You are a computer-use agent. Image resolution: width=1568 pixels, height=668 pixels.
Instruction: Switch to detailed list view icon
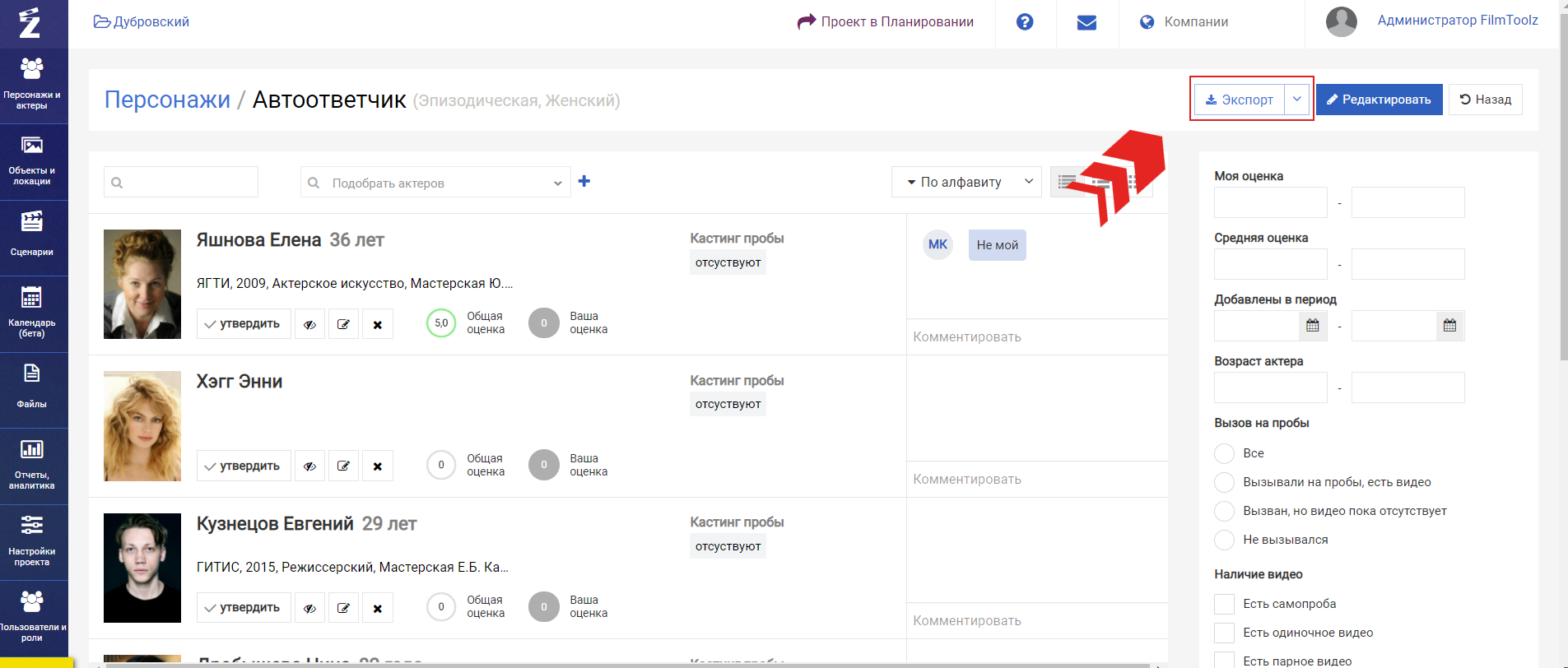pyautogui.click(x=1068, y=182)
